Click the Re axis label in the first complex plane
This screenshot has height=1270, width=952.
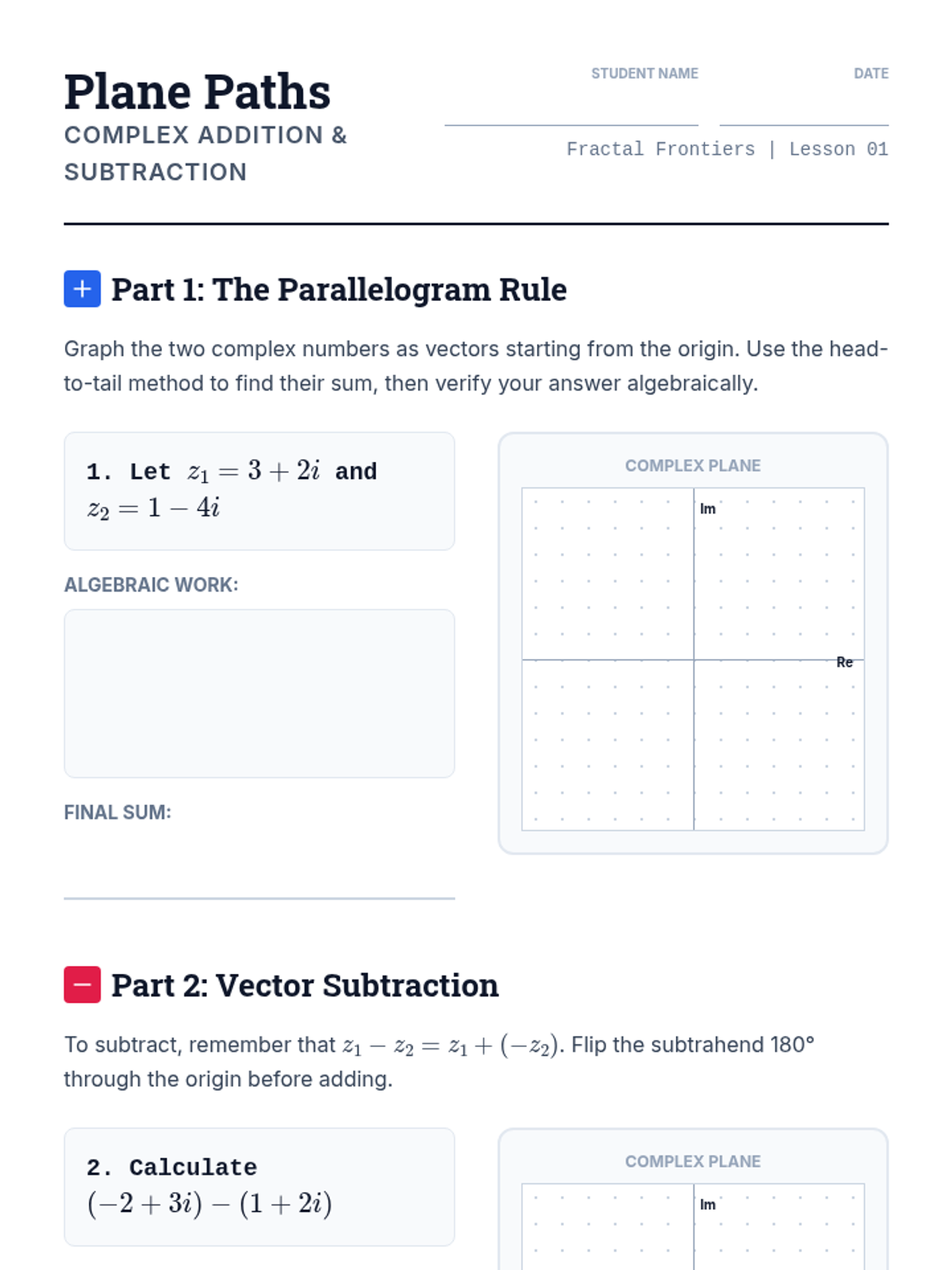(844, 662)
